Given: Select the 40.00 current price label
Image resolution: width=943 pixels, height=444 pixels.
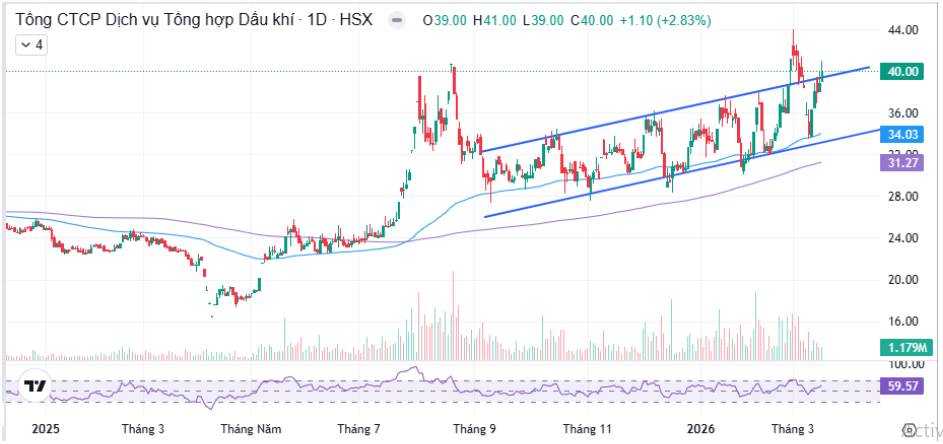Looking at the screenshot, I should click(x=902, y=71).
